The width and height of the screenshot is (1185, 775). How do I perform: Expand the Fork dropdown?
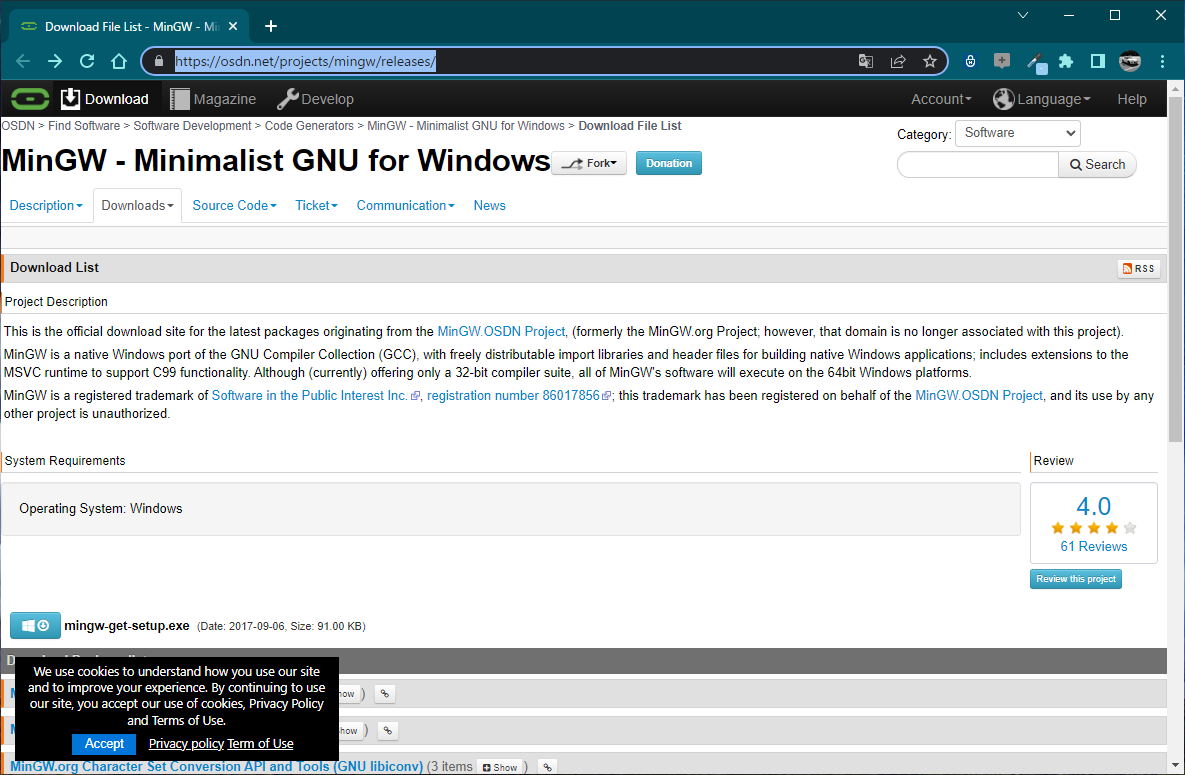click(589, 163)
